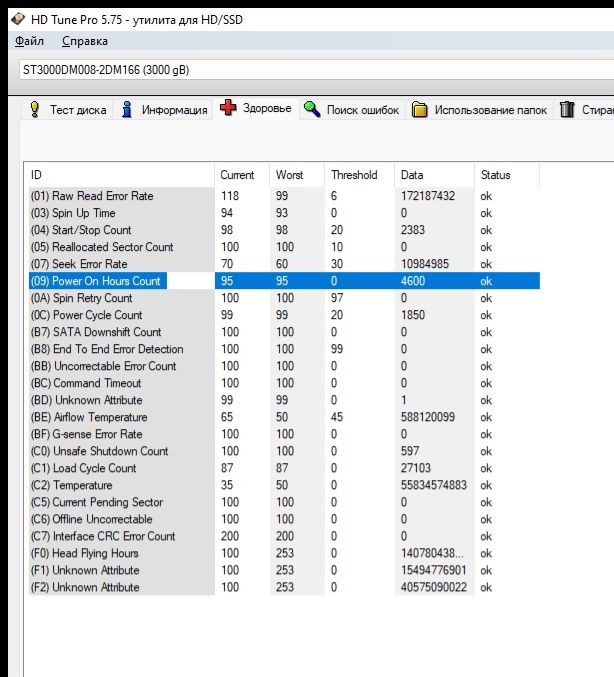Click the data value 2383
This screenshot has height=677, width=614.
pyautogui.click(x=413, y=230)
